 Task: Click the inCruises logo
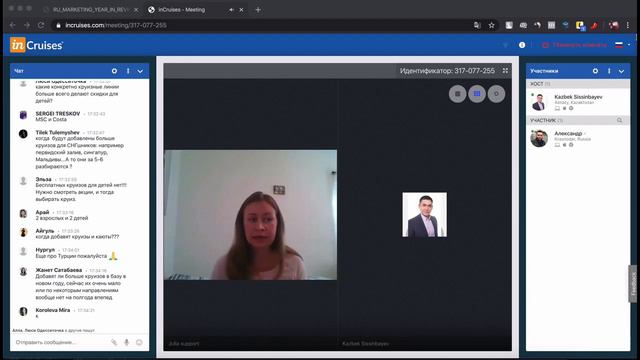tap(36, 45)
